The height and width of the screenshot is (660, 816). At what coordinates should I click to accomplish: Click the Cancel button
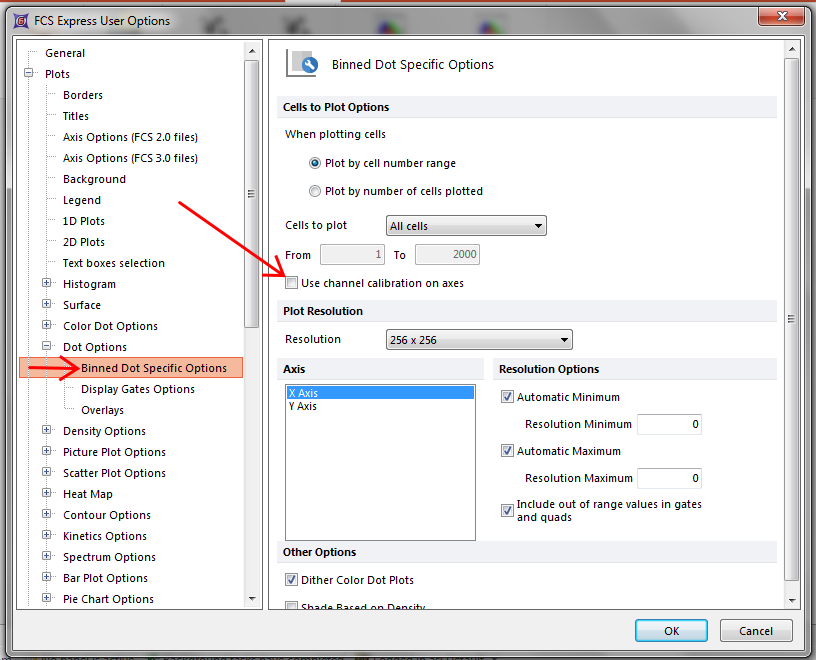pos(756,630)
